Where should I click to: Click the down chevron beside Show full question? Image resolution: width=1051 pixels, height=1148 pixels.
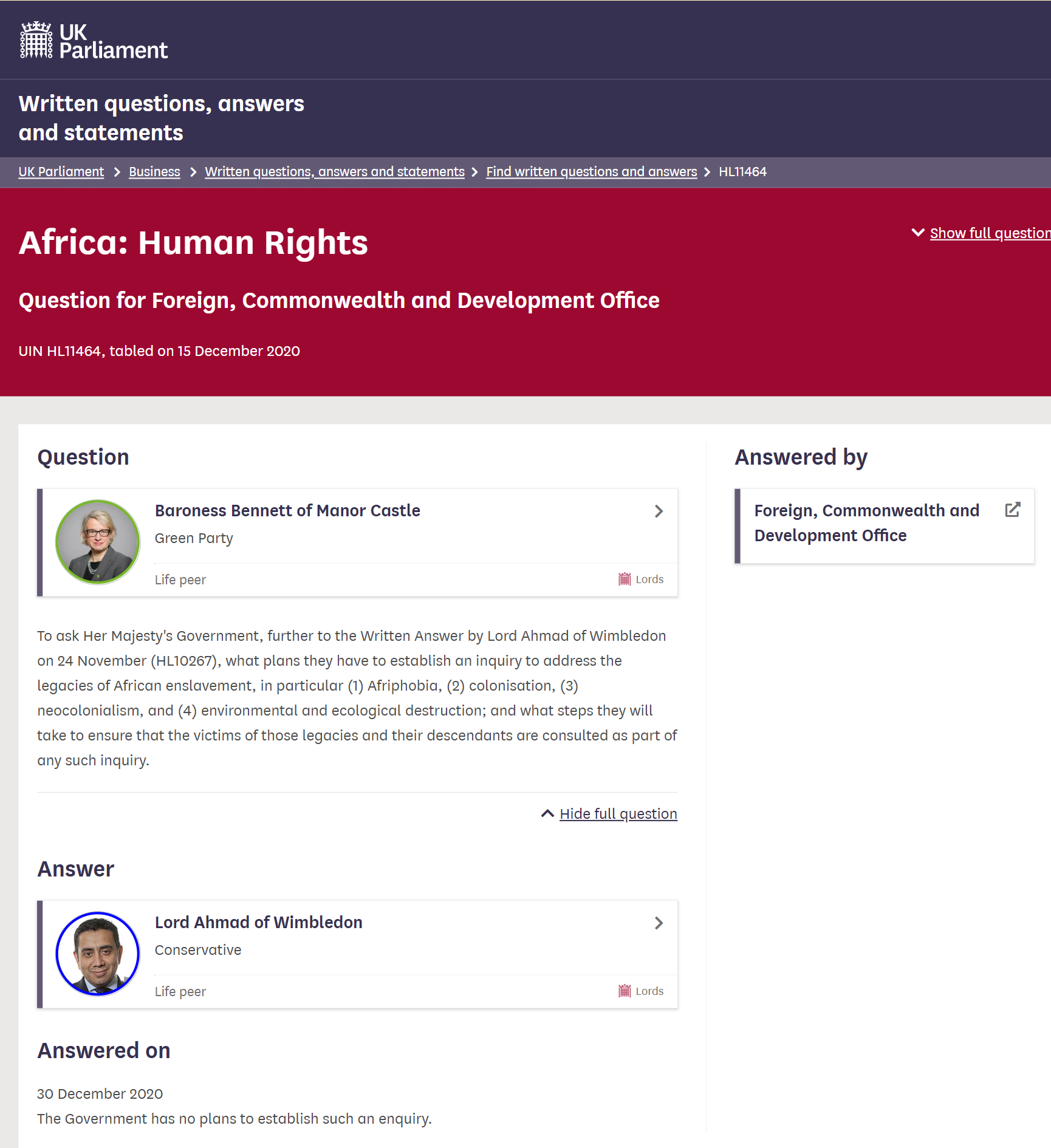918,233
